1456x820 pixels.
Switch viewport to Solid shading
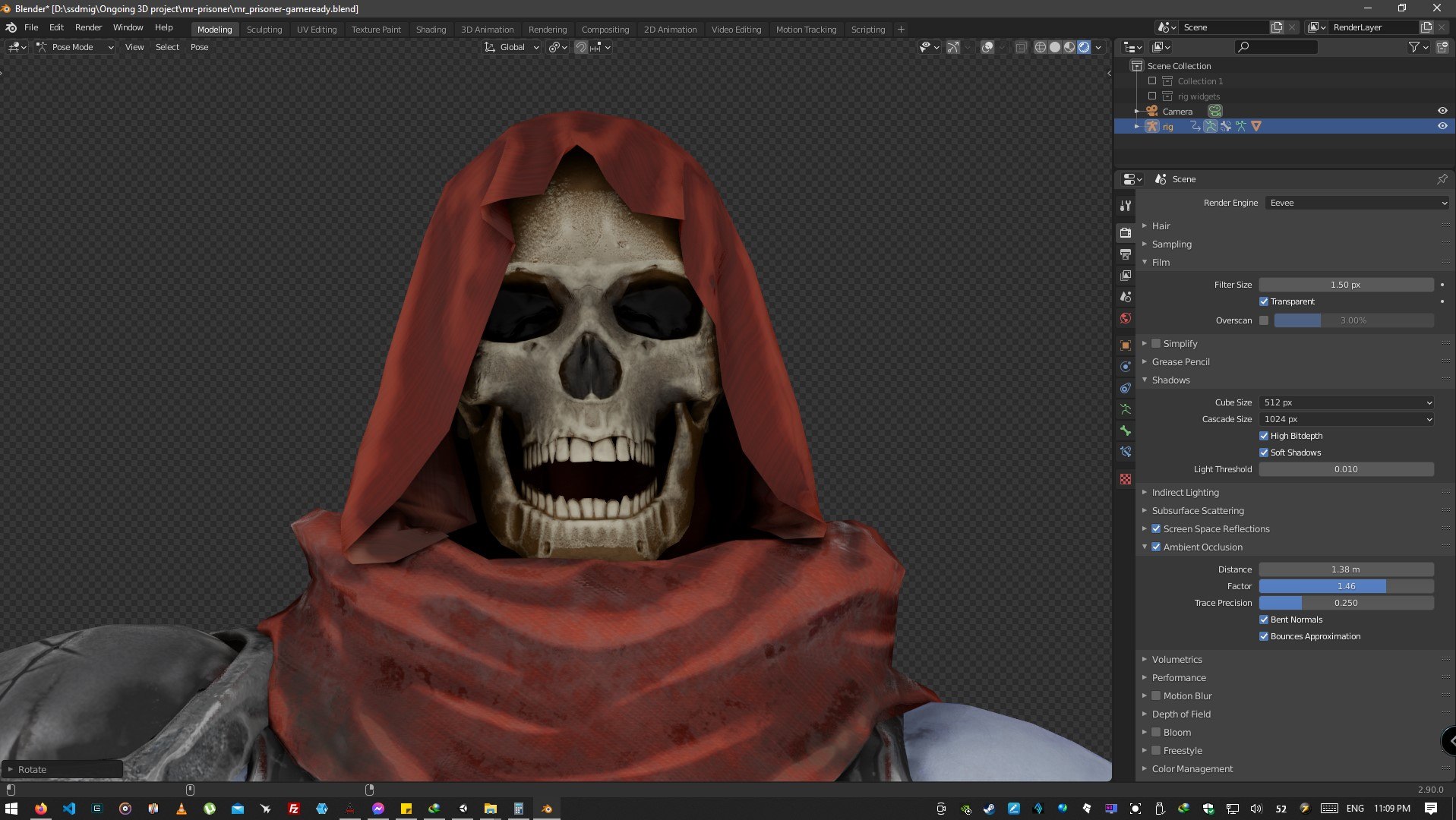[1055, 47]
